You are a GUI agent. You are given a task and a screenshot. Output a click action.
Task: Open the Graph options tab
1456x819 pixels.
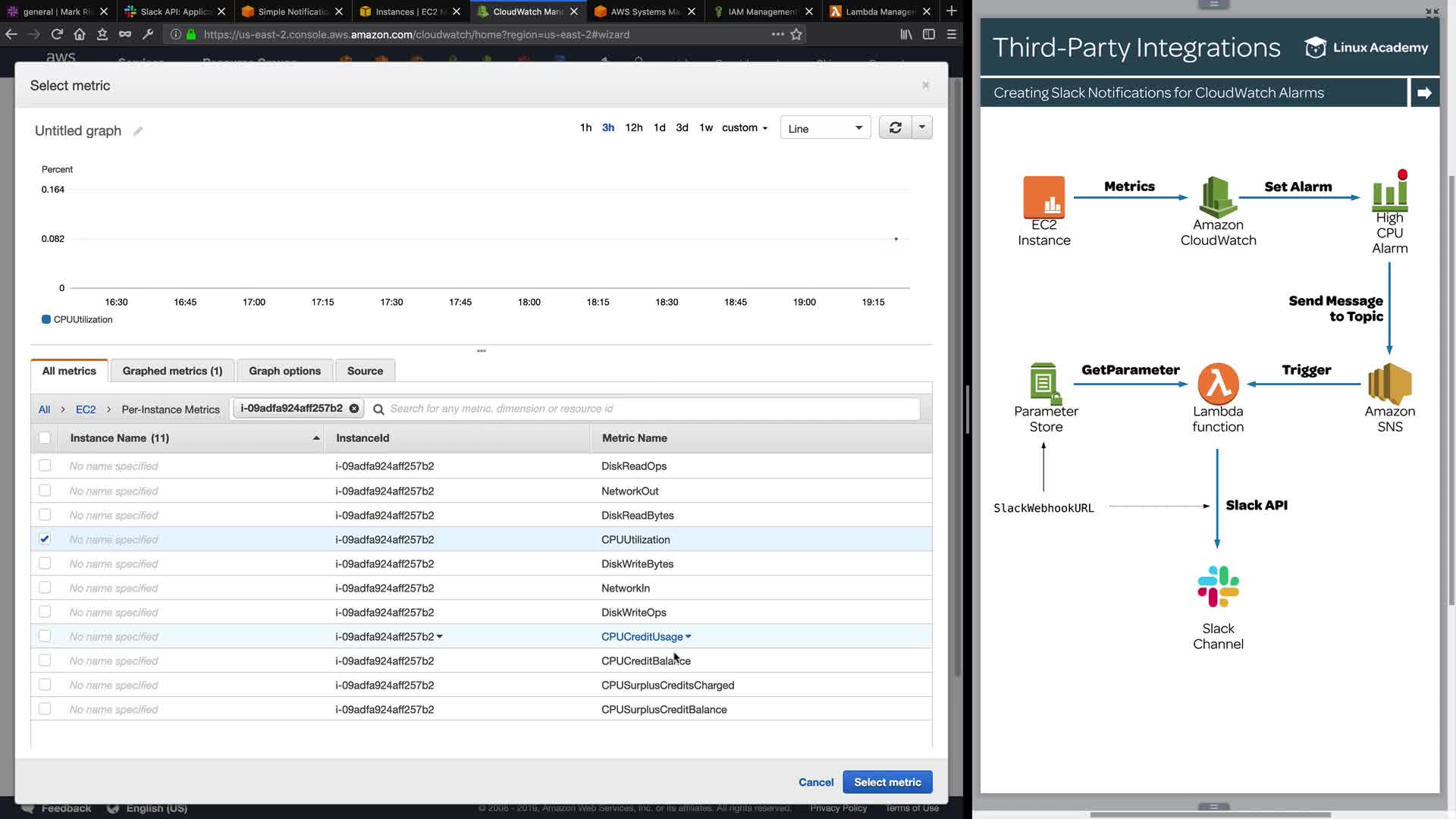pyautogui.click(x=284, y=371)
